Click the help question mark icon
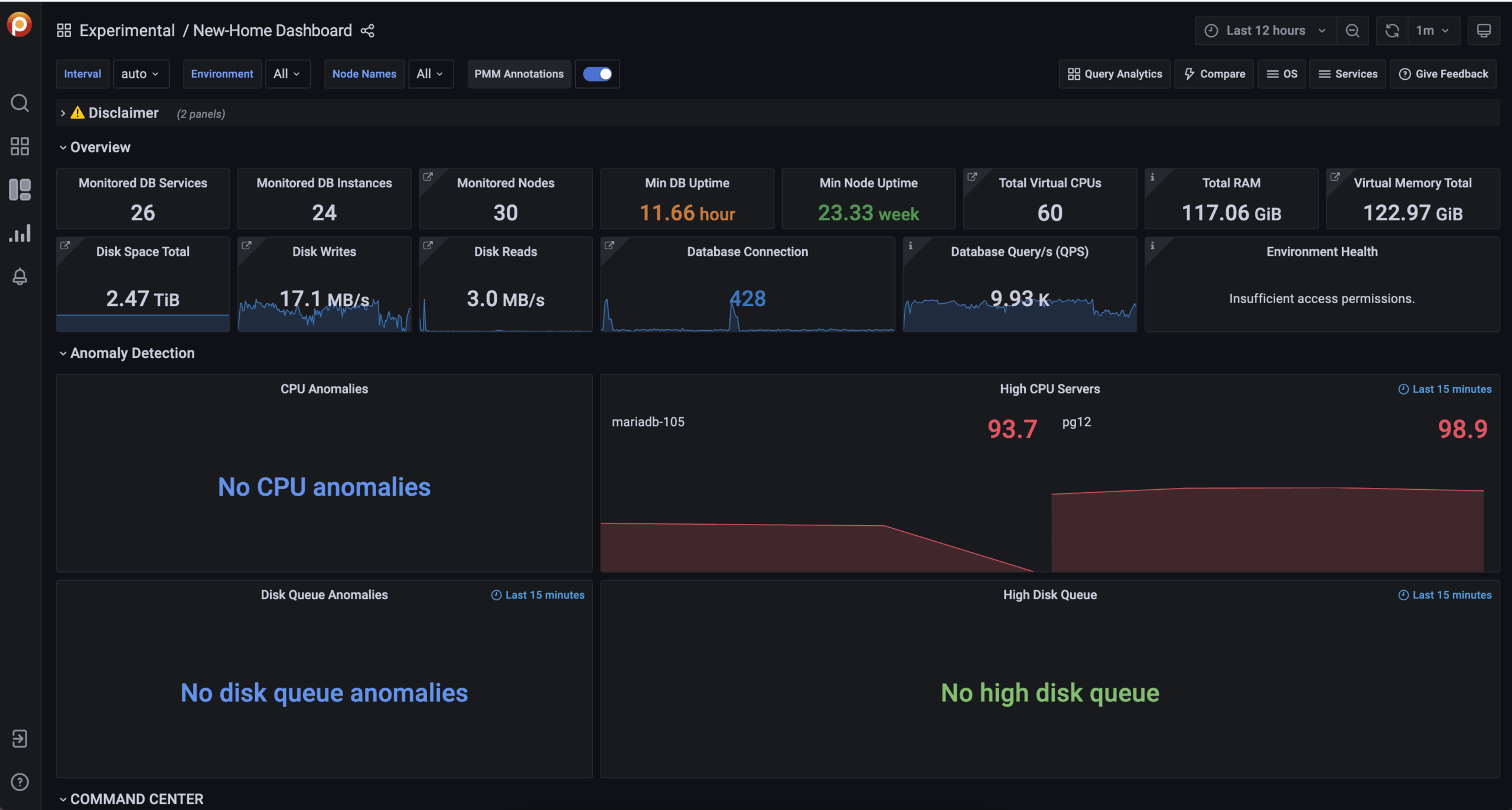 19,782
